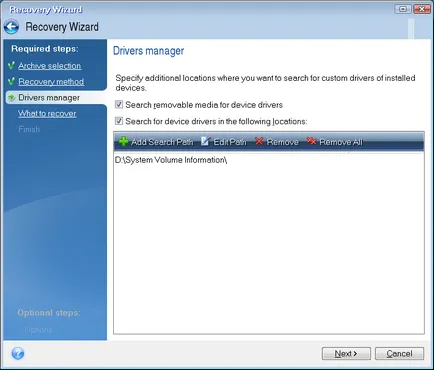434x370 pixels.
Task: Open help with the question mark icon
Action: coord(18,353)
